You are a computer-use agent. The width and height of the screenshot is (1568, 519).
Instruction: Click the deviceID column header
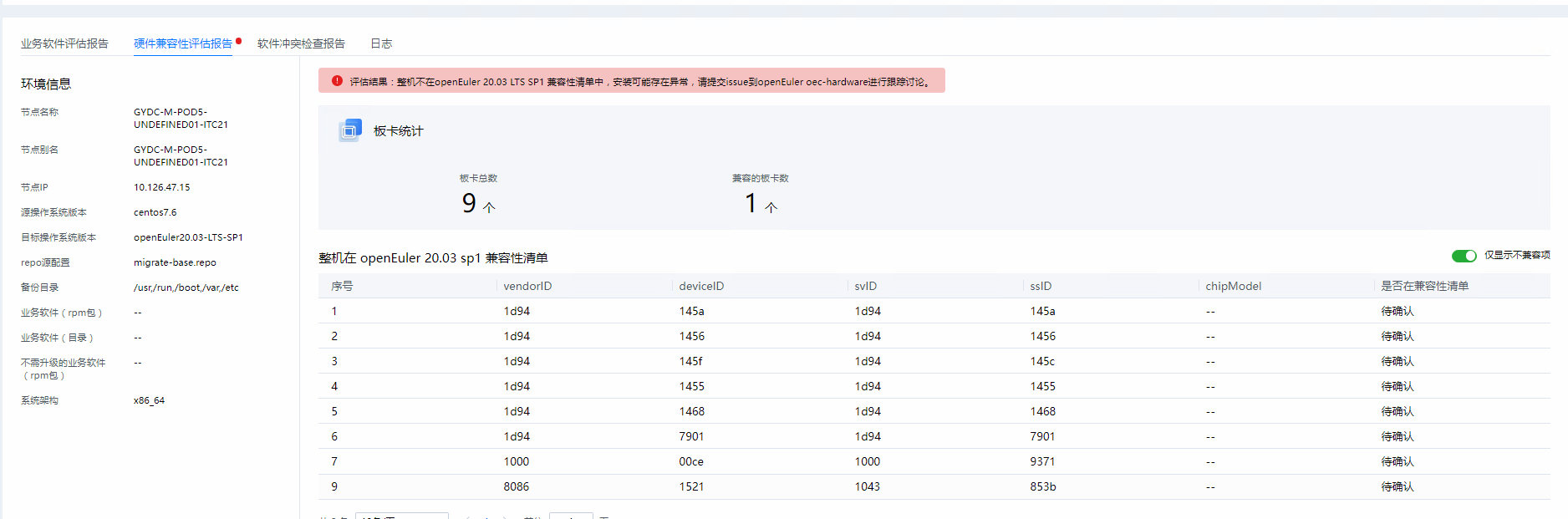tap(701, 286)
